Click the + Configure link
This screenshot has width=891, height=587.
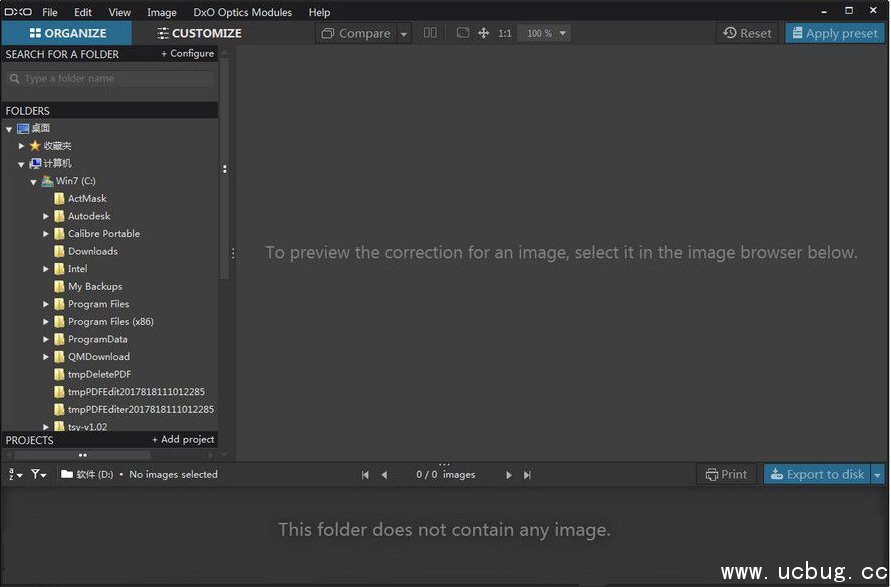[x=188, y=53]
